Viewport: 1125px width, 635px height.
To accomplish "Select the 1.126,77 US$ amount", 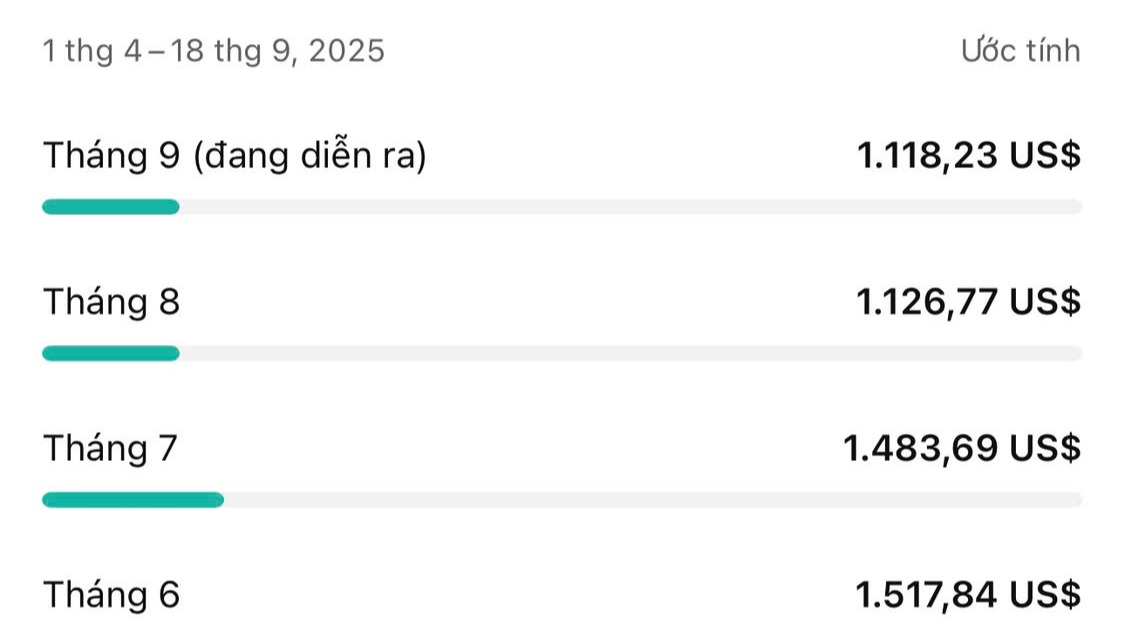I will pyautogui.click(x=967, y=301).
